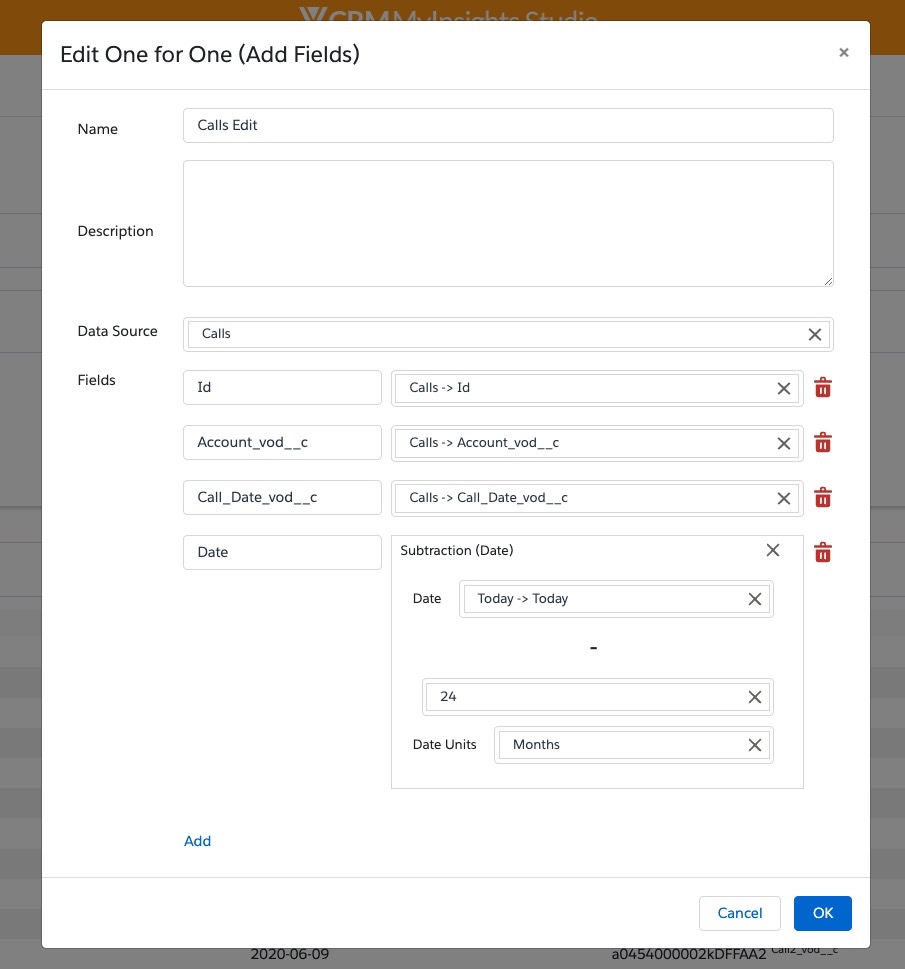Click the Add link to add field

click(197, 841)
